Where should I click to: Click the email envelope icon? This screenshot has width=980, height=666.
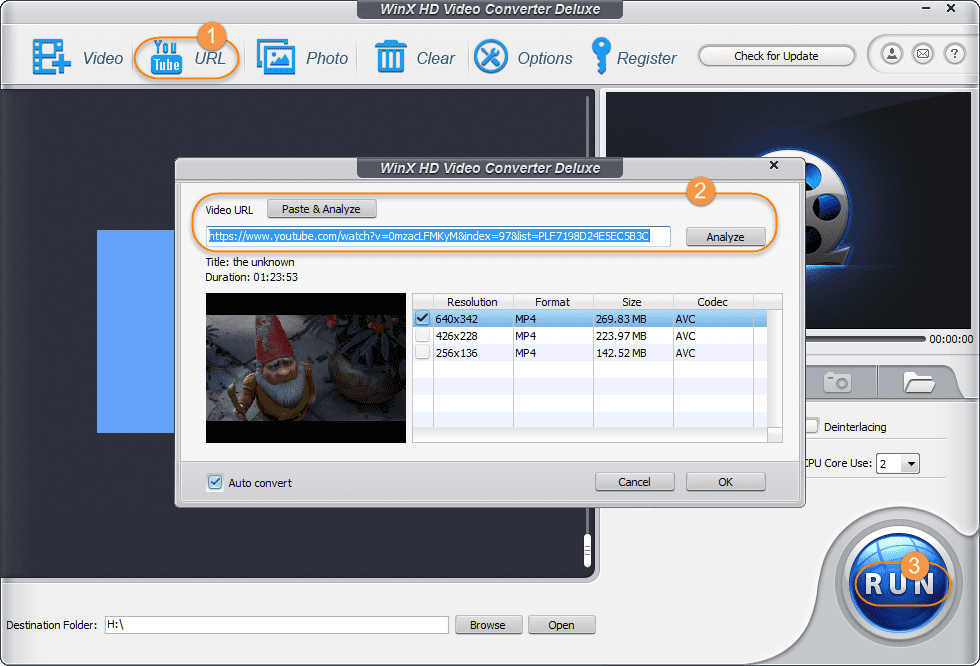(x=923, y=54)
